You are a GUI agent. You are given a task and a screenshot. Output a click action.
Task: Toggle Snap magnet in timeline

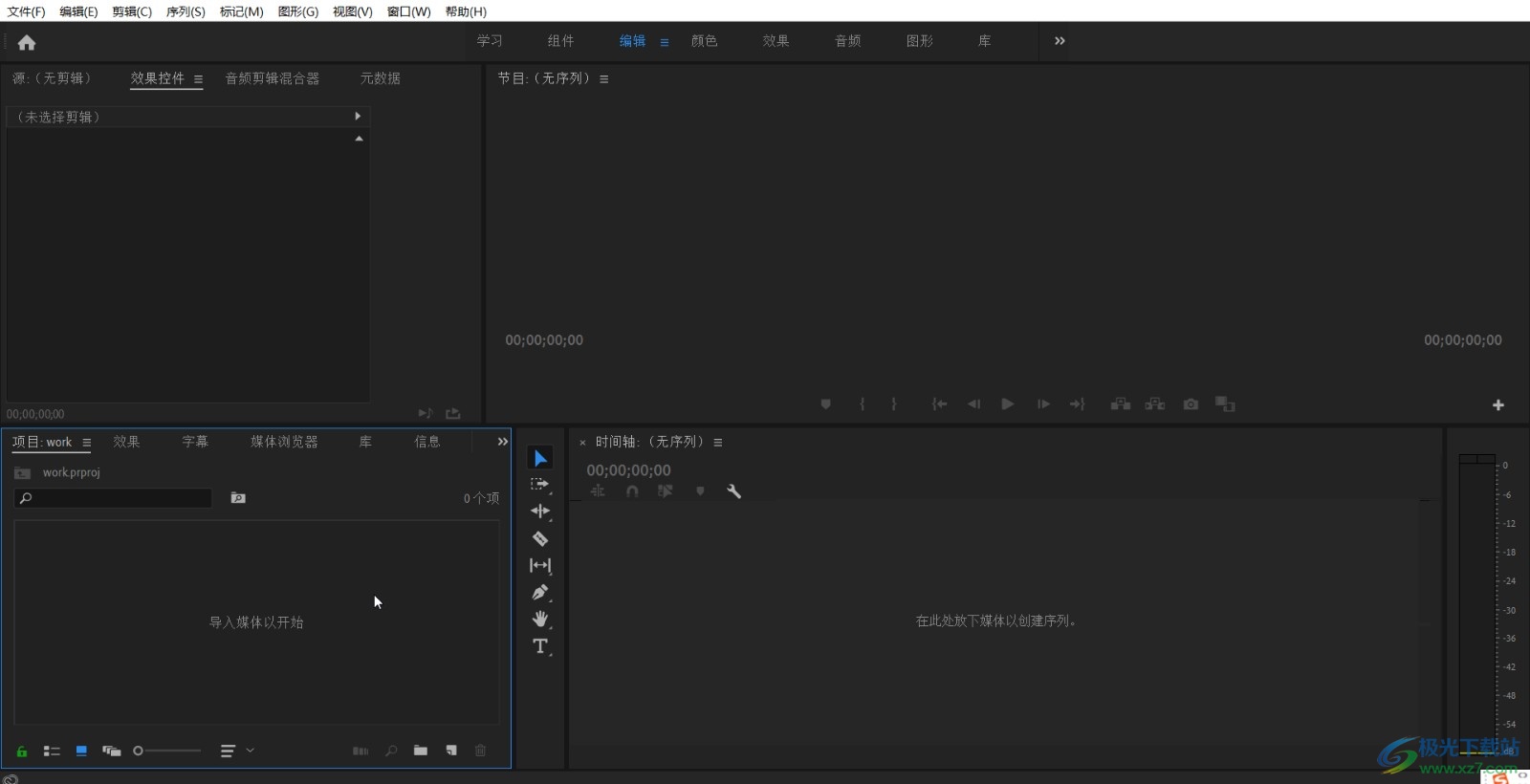[x=632, y=491]
